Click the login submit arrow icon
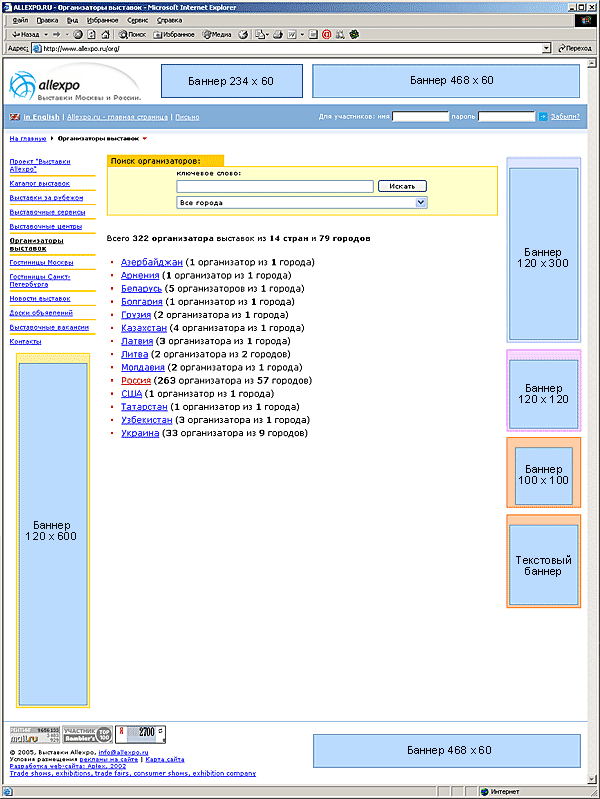 [543, 117]
